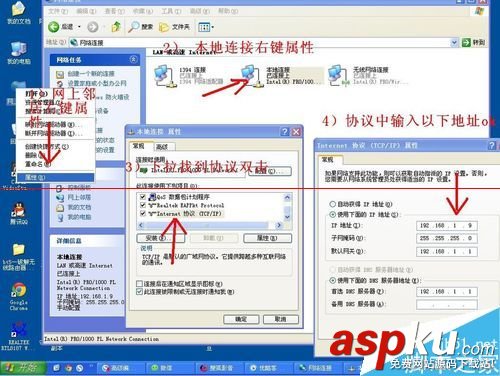Open the Views button dropdown arrow

[212, 27]
